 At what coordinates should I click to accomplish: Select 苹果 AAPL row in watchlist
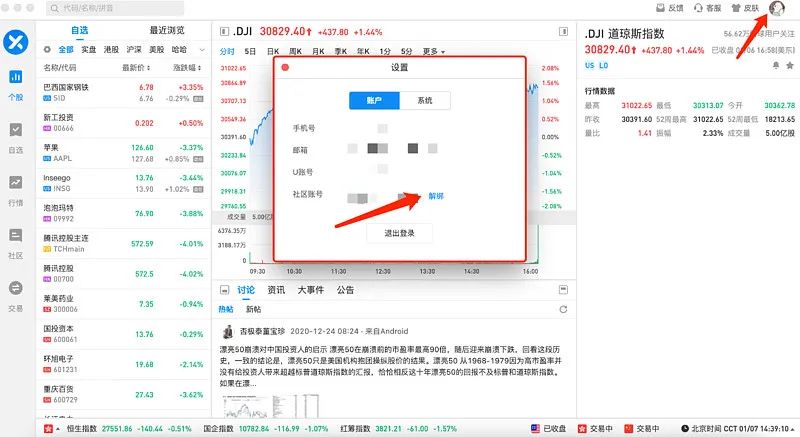(x=123, y=153)
